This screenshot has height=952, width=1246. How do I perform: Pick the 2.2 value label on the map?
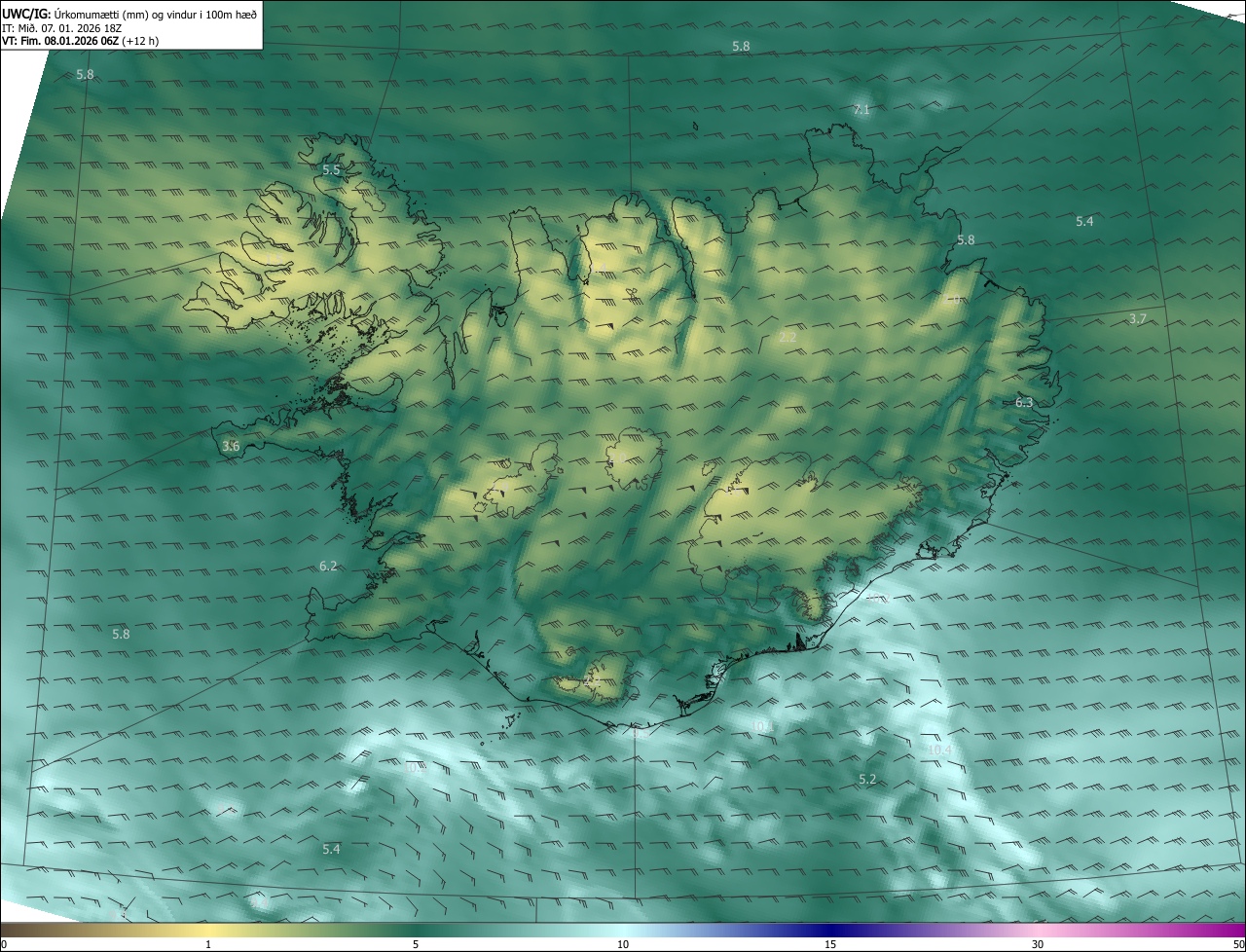[x=788, y=338]
